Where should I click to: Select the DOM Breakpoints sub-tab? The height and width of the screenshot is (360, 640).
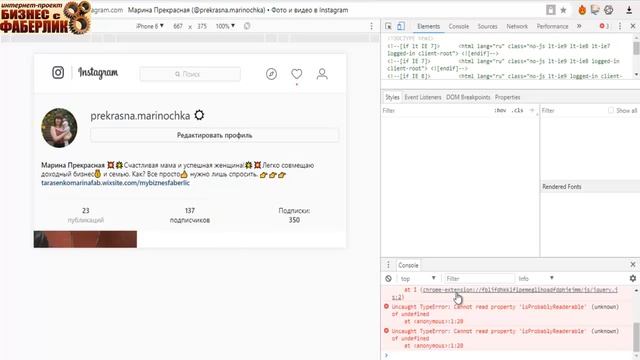pos(468,97)
